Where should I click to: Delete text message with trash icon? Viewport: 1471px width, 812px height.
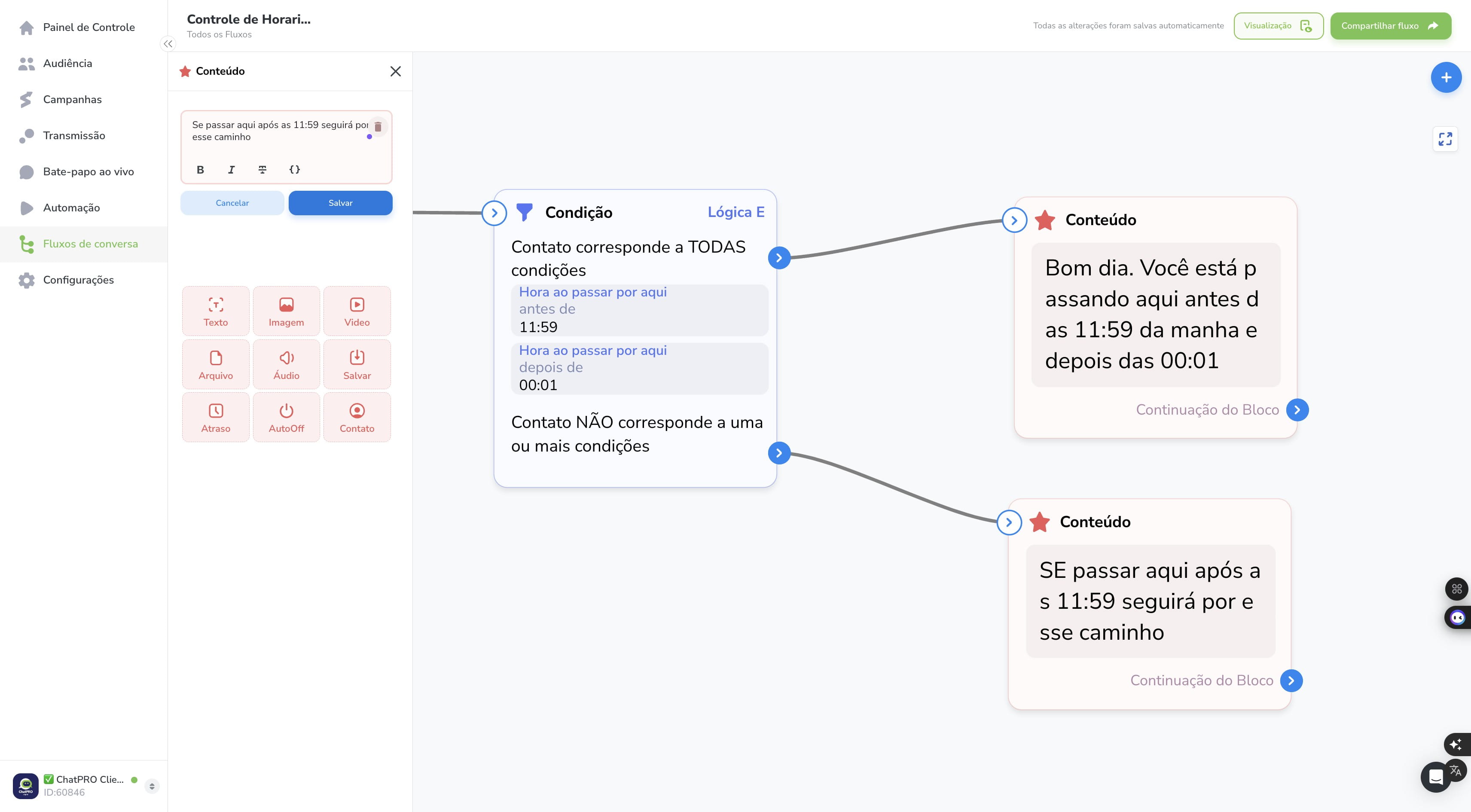[x=378, y=126]
